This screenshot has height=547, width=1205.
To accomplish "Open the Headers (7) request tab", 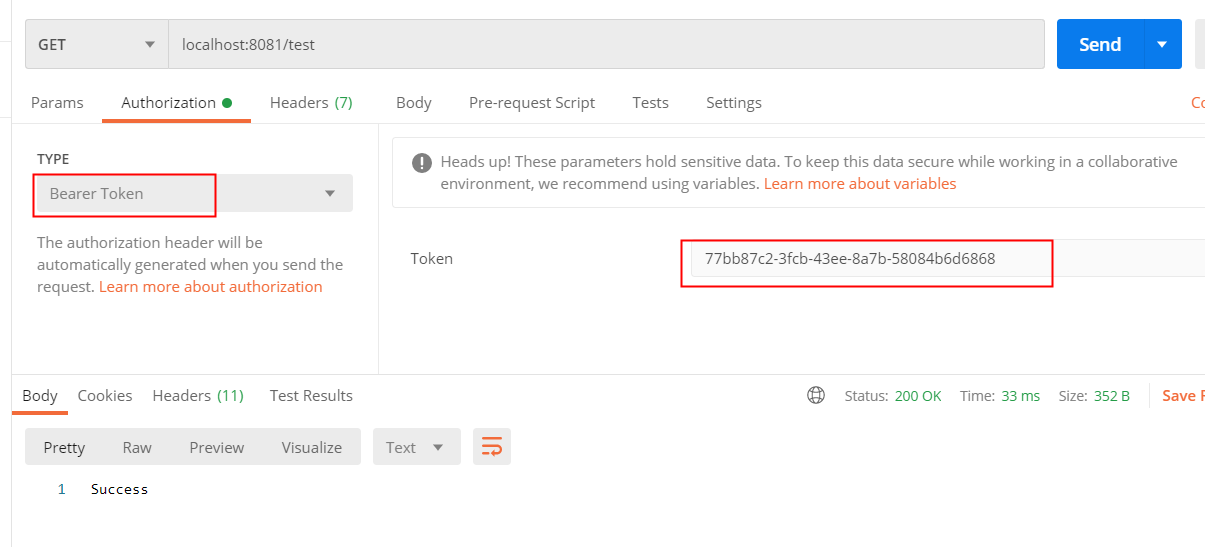I will (x=311, y=102).
